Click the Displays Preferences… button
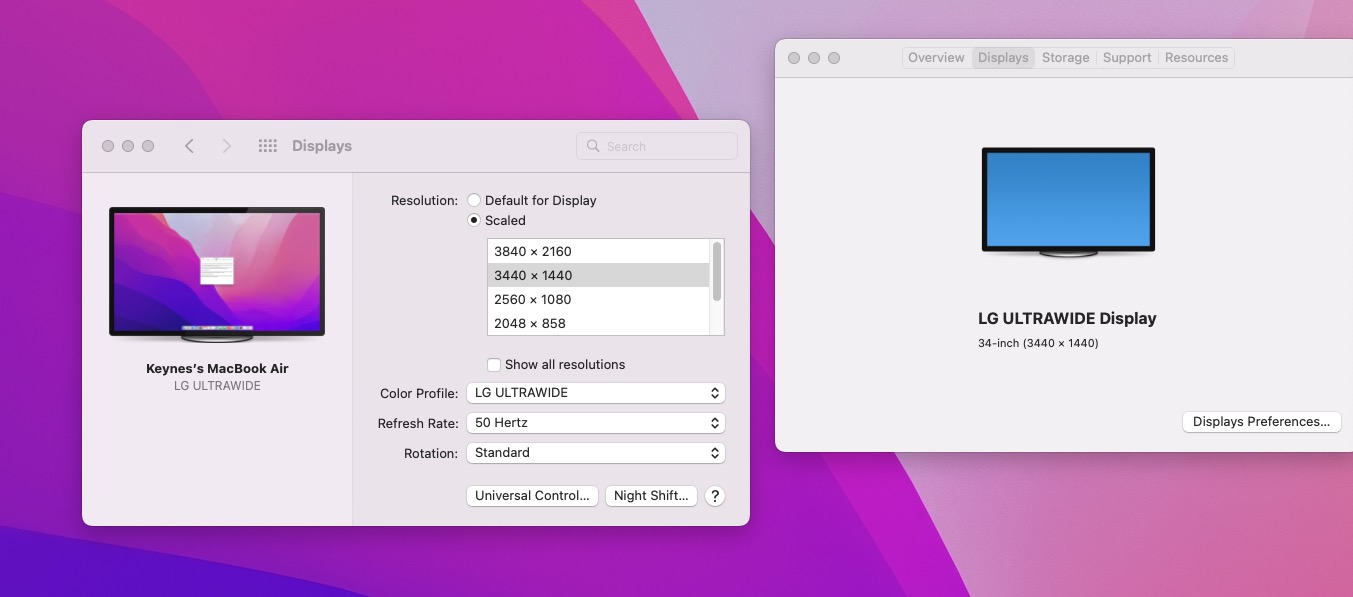 tap(1261, 422)
